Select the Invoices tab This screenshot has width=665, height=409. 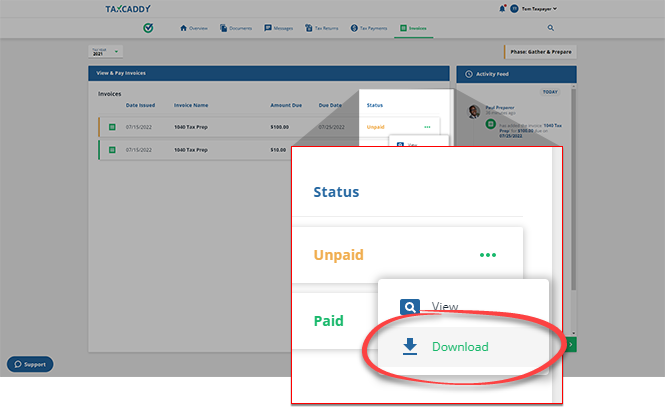(413, 28)
